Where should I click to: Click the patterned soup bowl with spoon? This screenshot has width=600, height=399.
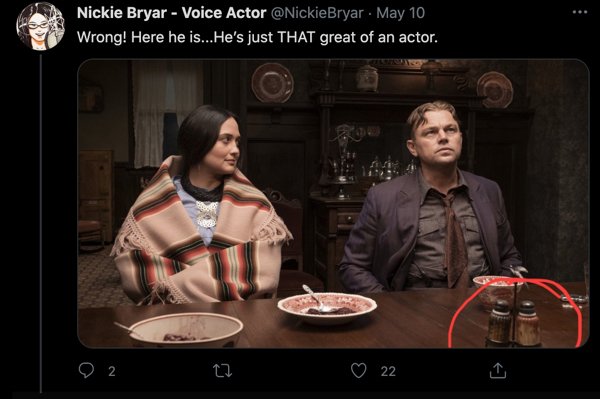coord(327,306)
